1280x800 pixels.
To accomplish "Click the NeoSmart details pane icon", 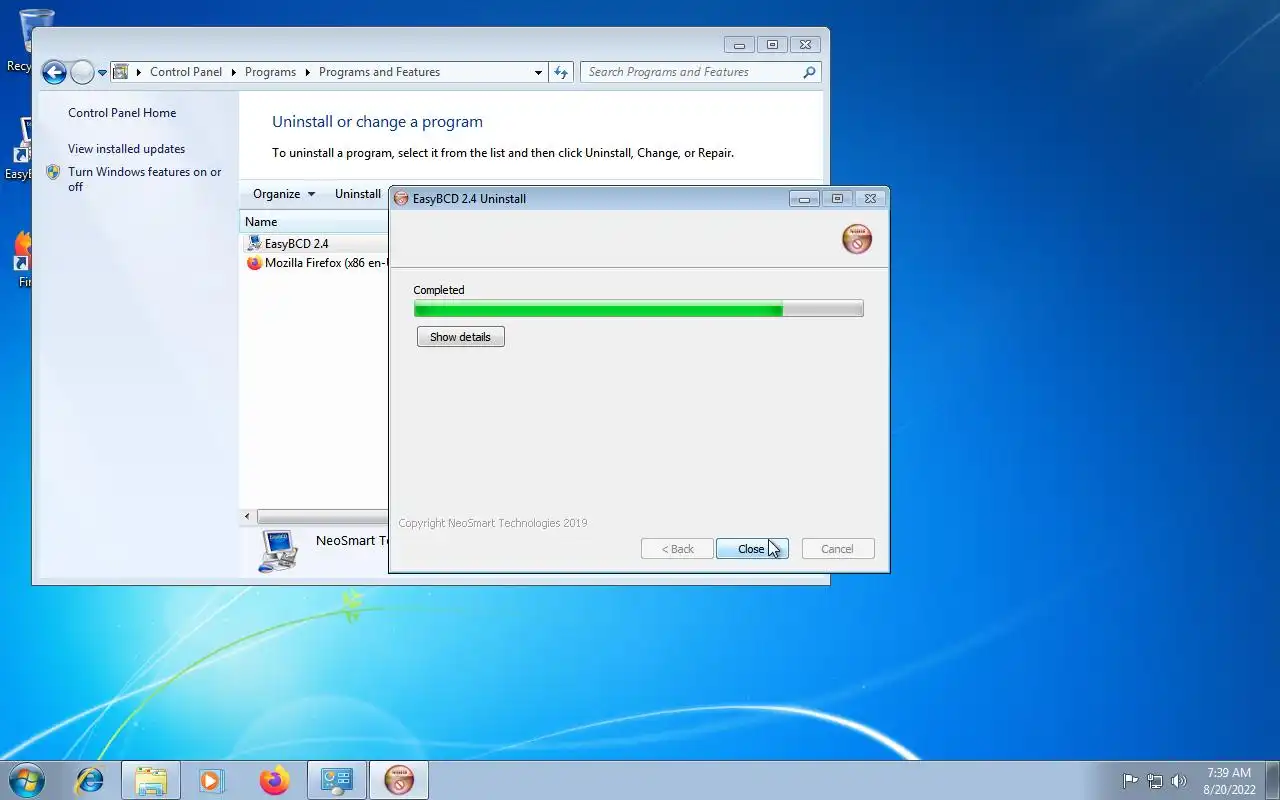I will point(278,551).
